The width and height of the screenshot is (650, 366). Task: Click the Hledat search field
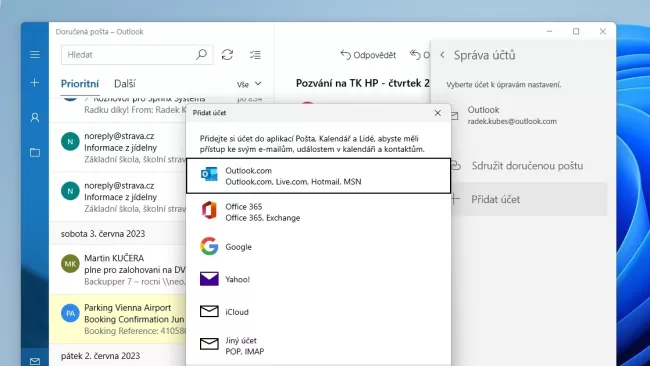pyautogui.click(x=137, y=55)
